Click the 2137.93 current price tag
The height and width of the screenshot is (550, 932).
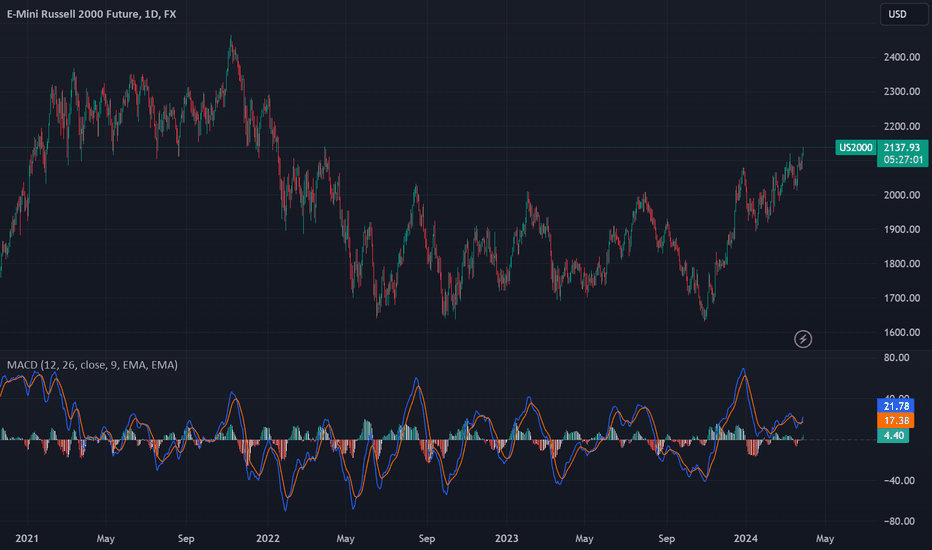[902, 147]
